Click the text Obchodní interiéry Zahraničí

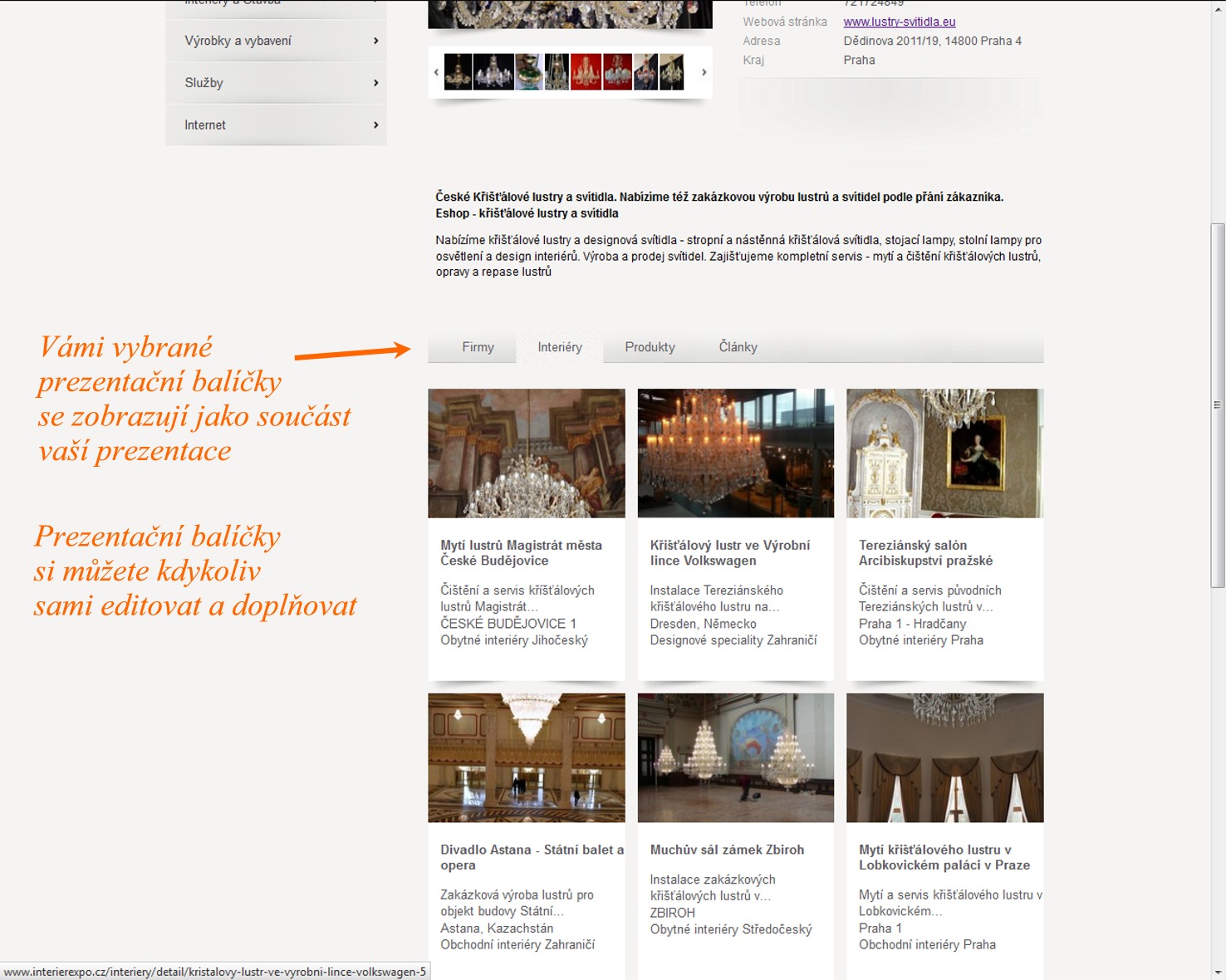coord(517,945)
